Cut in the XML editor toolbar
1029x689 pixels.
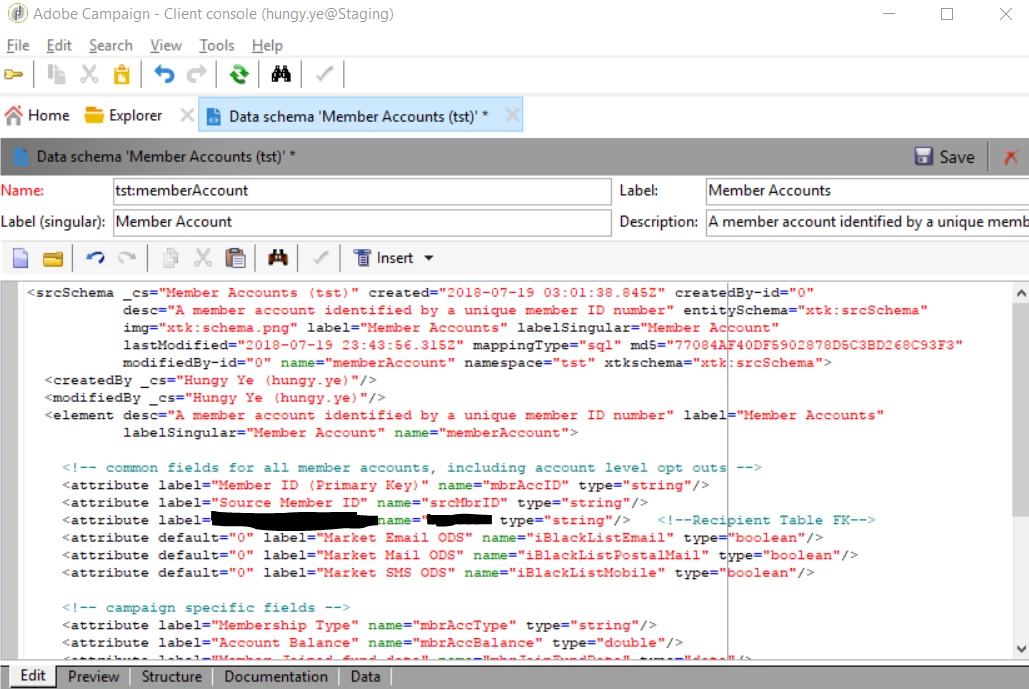click(203, 258)
